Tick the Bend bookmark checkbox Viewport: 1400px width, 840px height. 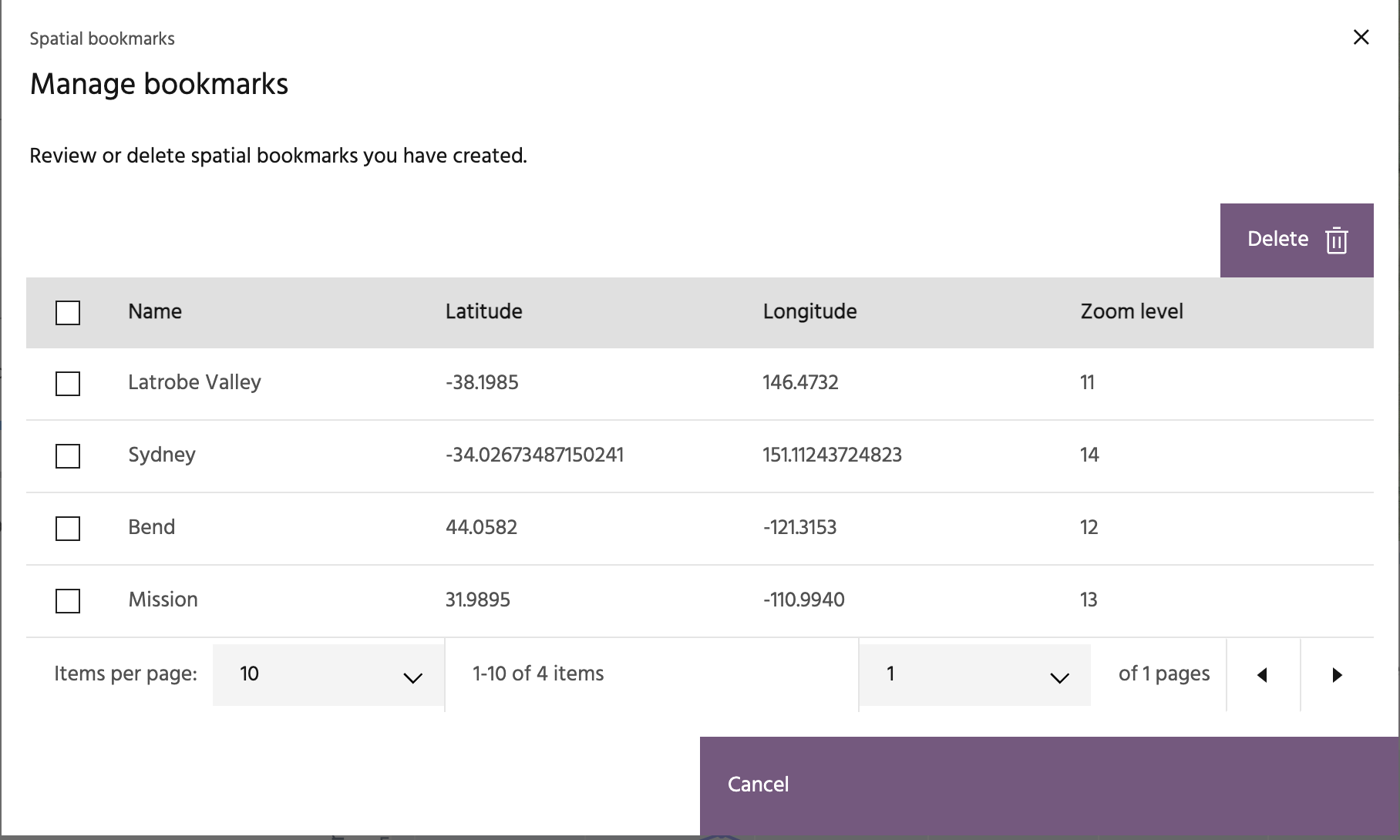pyautogui.click(x=68, y=529)
